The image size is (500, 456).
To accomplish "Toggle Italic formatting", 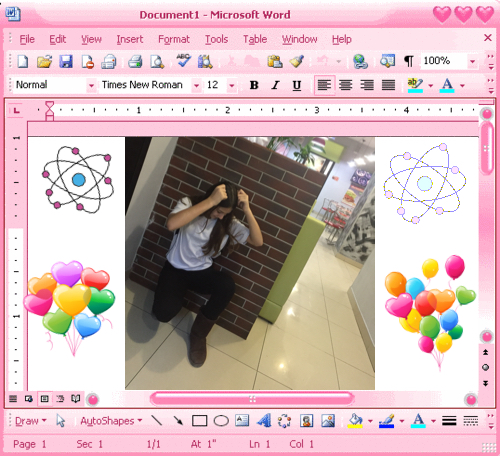I will click(275, 85).
